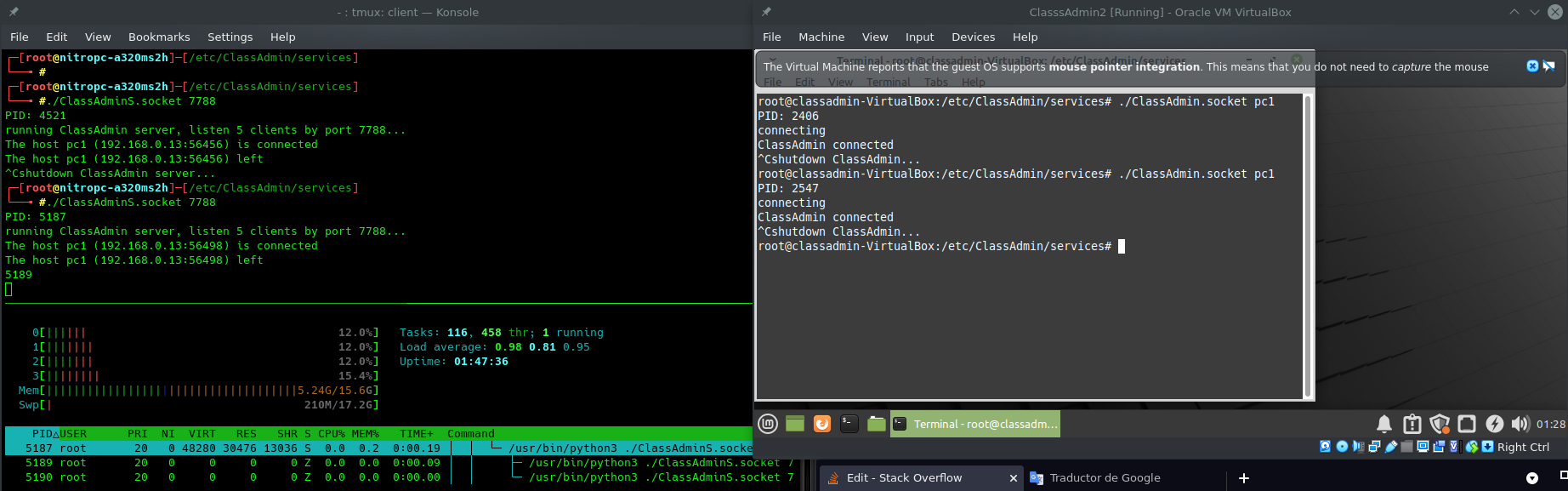Click the htop Swp usage meter
The image size is (1568, 491).
pyautogui.click(x=199, y=405)
